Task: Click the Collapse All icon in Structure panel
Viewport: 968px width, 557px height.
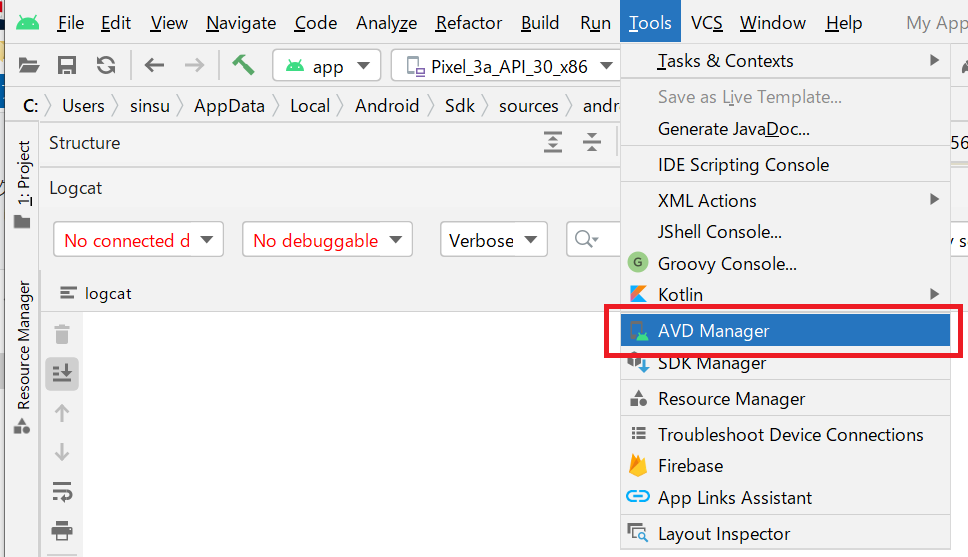Action: click(x=591, y=142)
